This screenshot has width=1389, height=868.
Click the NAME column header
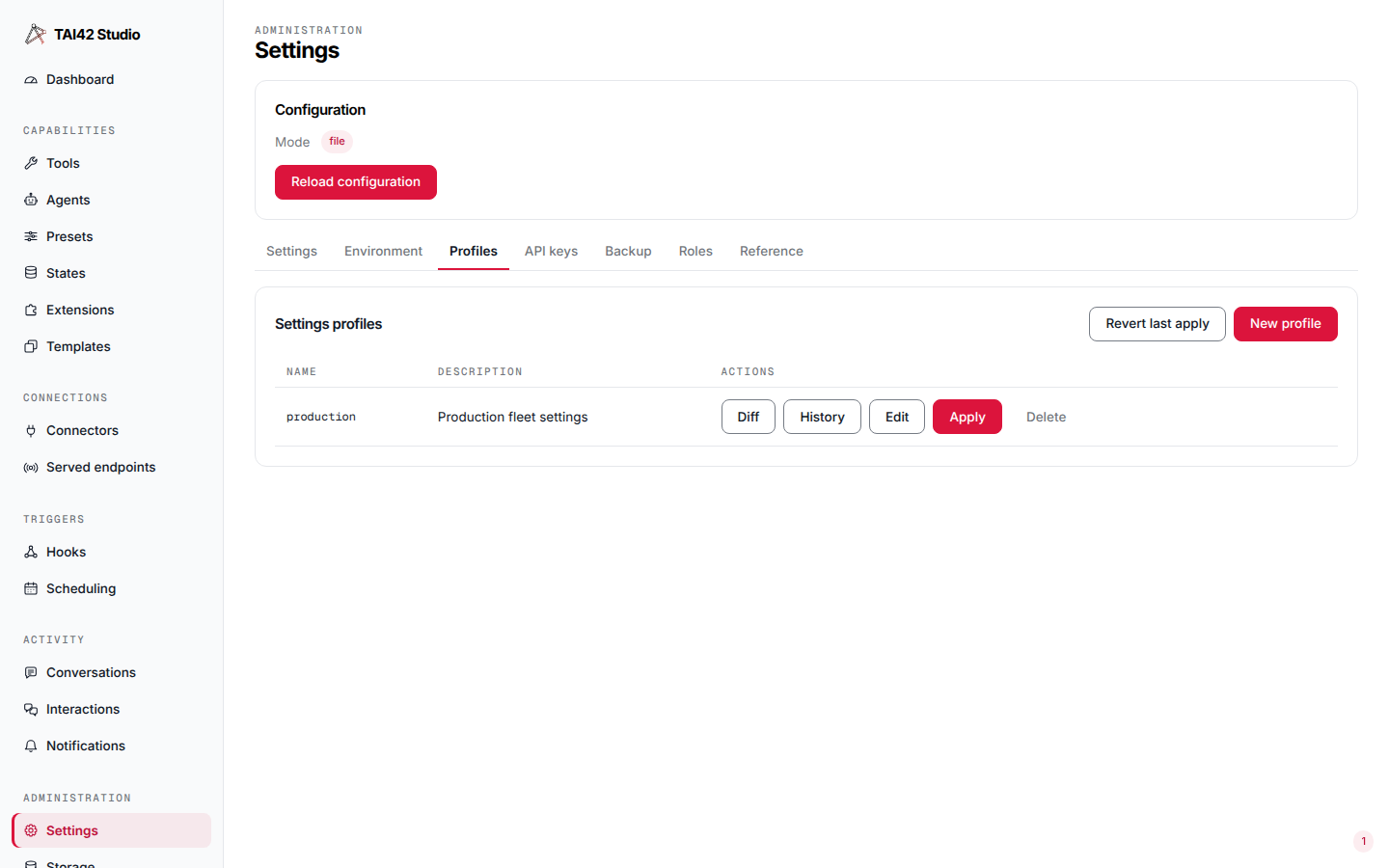[x=301, y=372]
